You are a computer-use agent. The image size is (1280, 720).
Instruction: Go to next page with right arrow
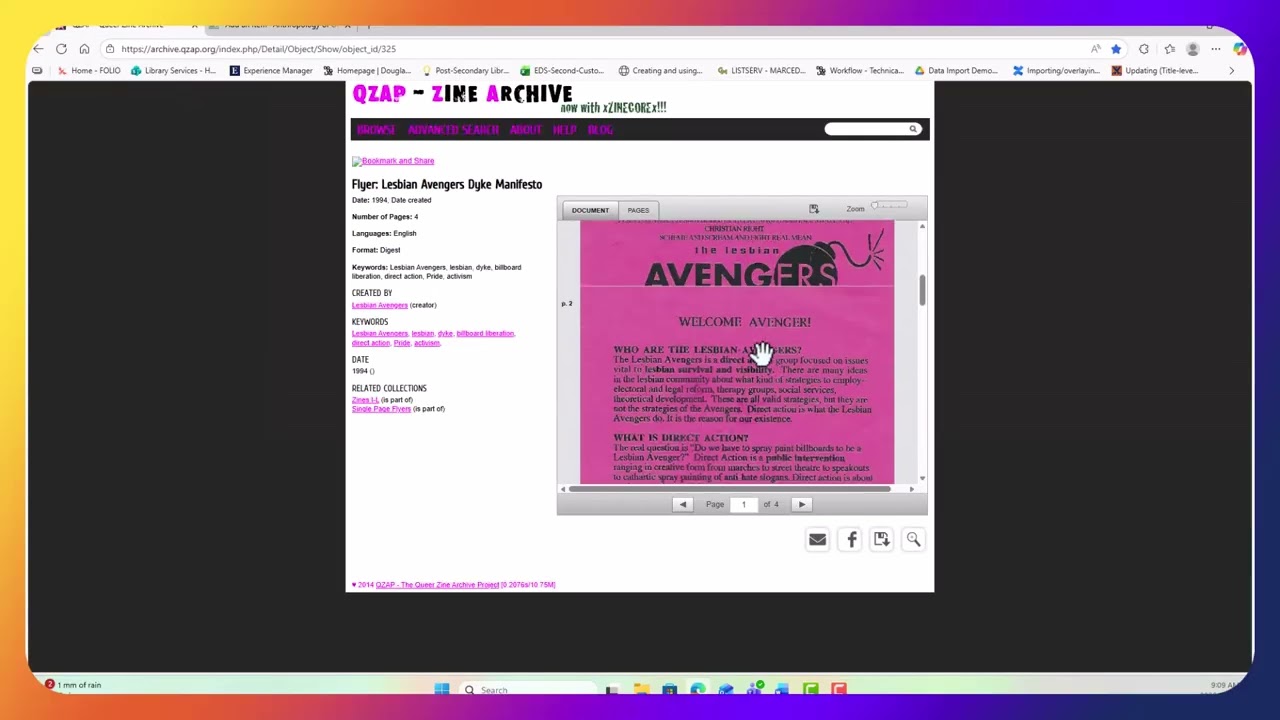point(801,504)
